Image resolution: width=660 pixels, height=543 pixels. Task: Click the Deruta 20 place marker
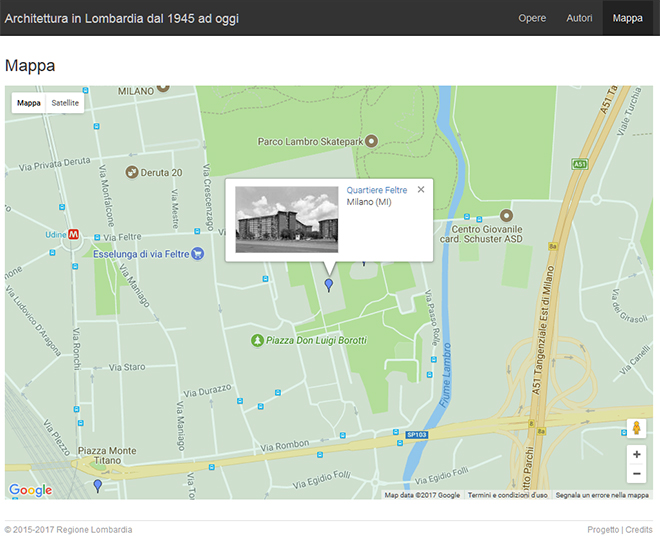coord(131,172)
